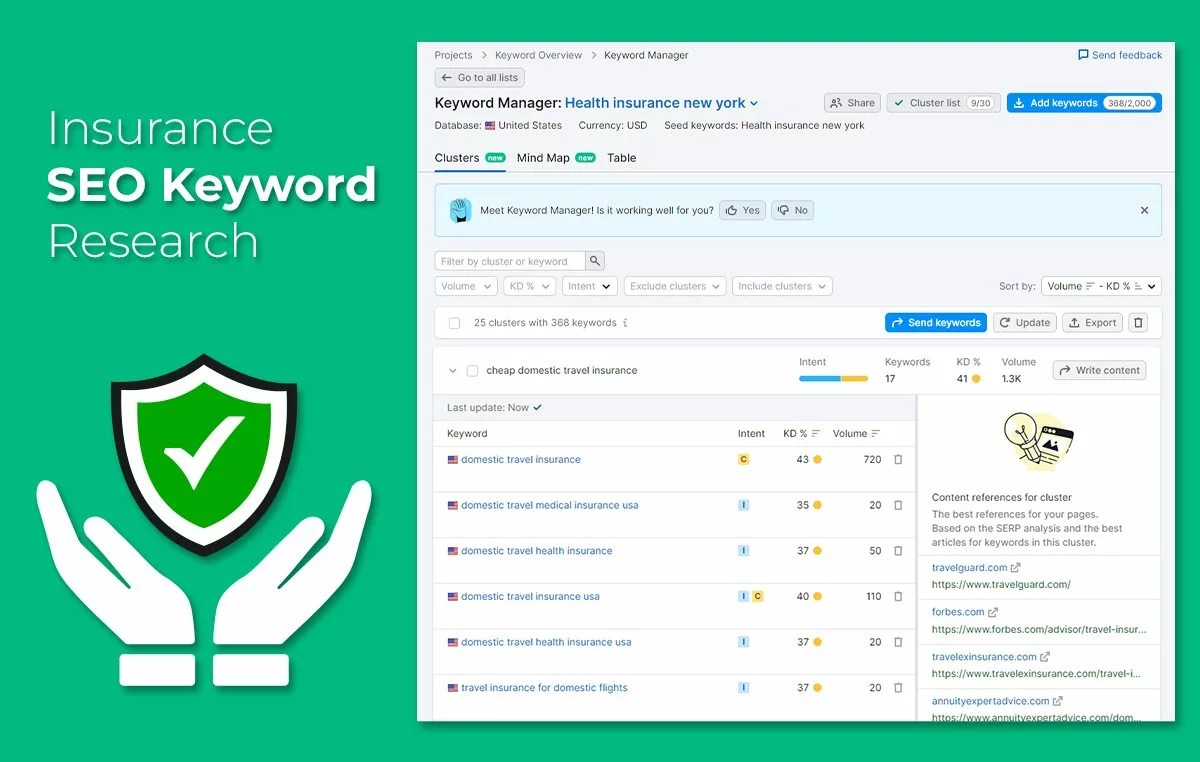The image size is (1200, 762).
Task: Delete 'domestic travel insurance usa' row via trash
Action: point(898,597)
